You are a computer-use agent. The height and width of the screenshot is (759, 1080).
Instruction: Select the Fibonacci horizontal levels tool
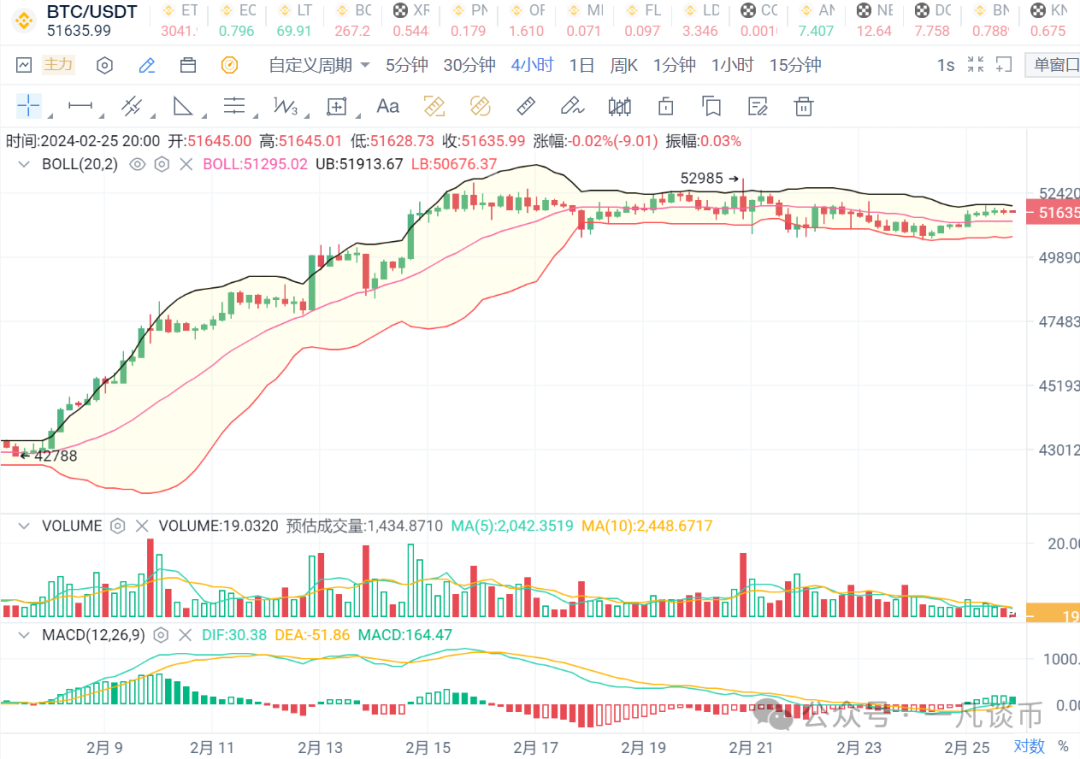click(x=234, y=106)
